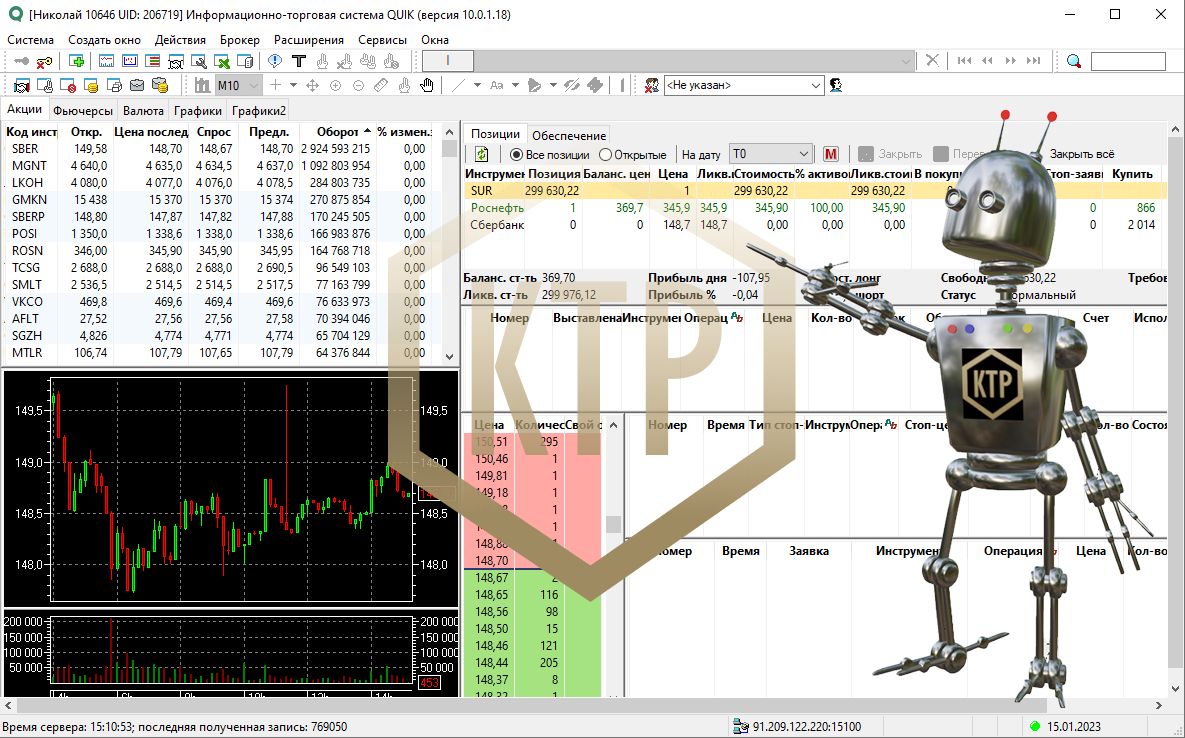This screenshot has height=738, width=1185.
Task: Click the export to Excel window icon
Action: coord(222,61)
